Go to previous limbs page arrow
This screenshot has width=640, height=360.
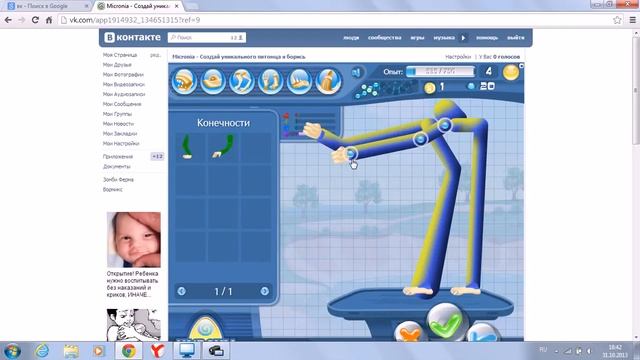pos(182,291)
